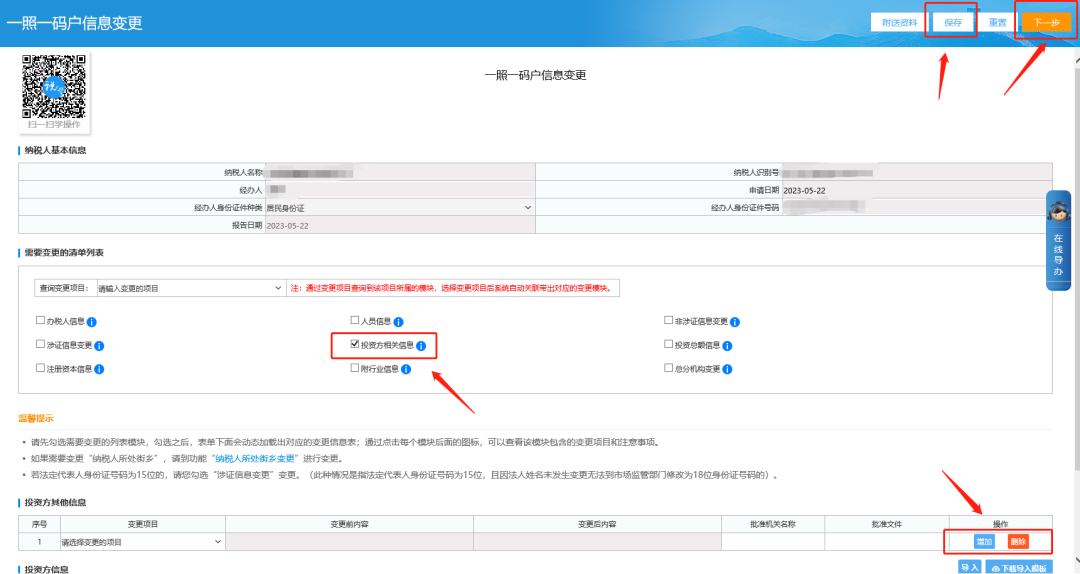The height and width of the screenshot is (574, 1080).
Task: Click the info icon next to 办税人信息
Action: click(92, 322)
